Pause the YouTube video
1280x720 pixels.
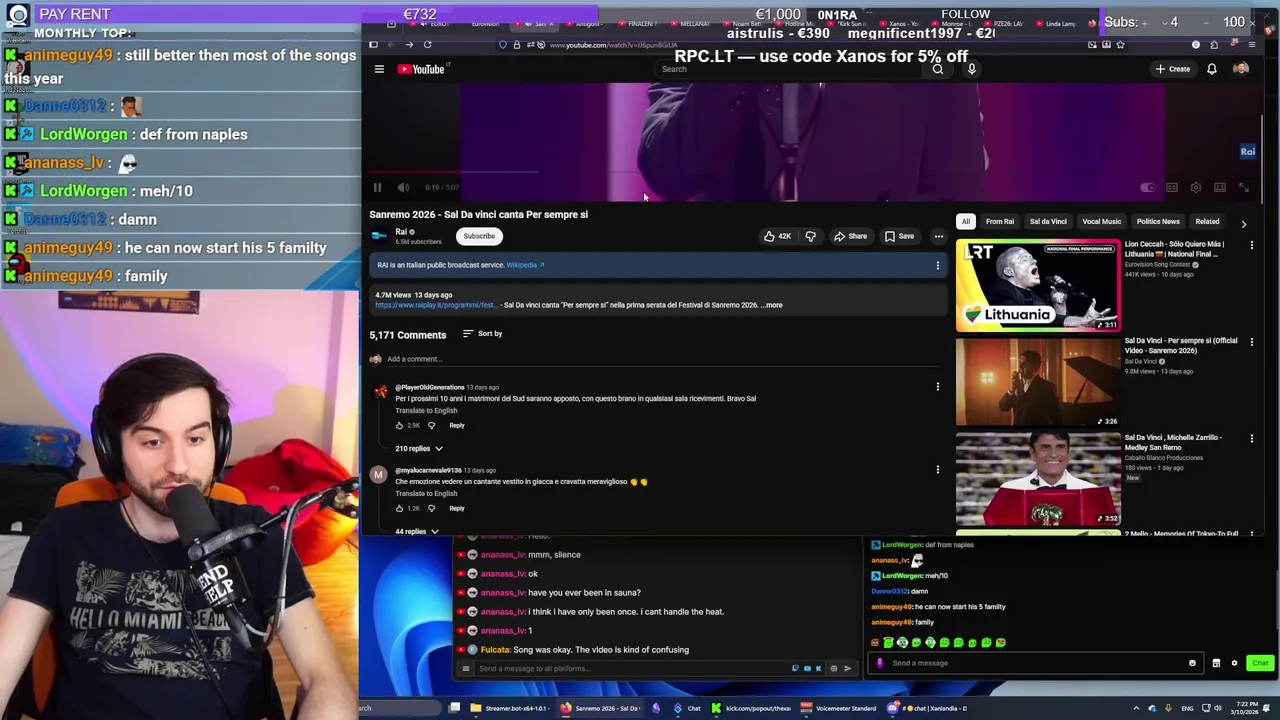pyautogui.click(x=377, y=187)
